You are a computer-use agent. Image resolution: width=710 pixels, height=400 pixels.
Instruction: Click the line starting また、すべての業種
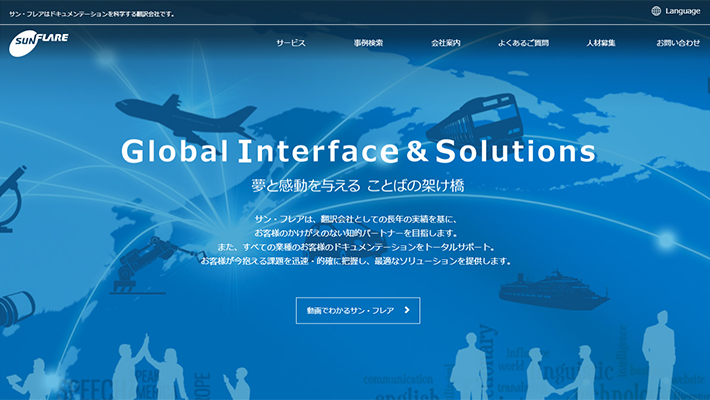(356, 247)
